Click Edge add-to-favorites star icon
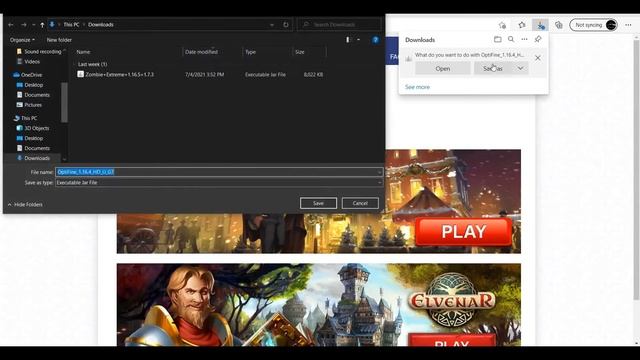The width and height of the screenshot is (640, 360). pos(502,25)
